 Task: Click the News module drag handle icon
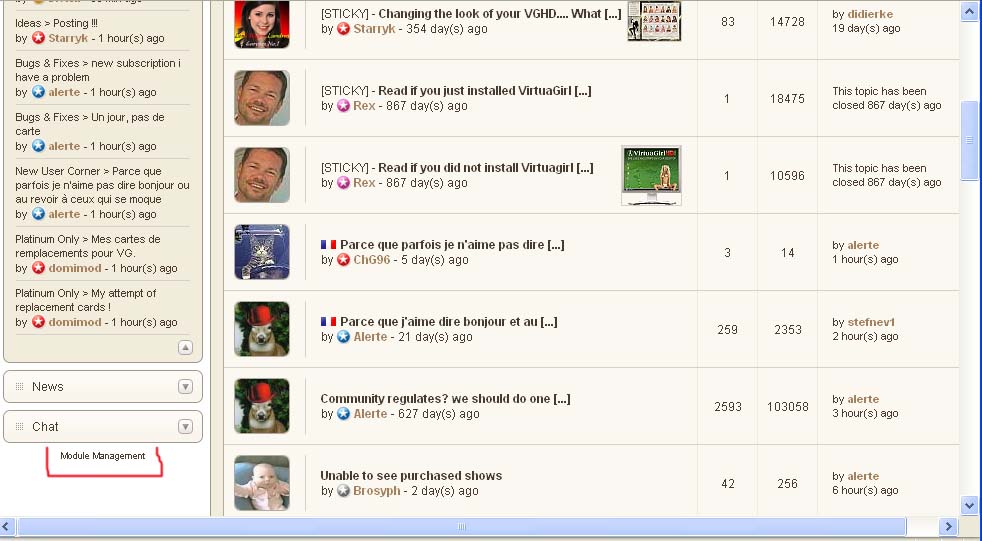click(x=19, y=386)
